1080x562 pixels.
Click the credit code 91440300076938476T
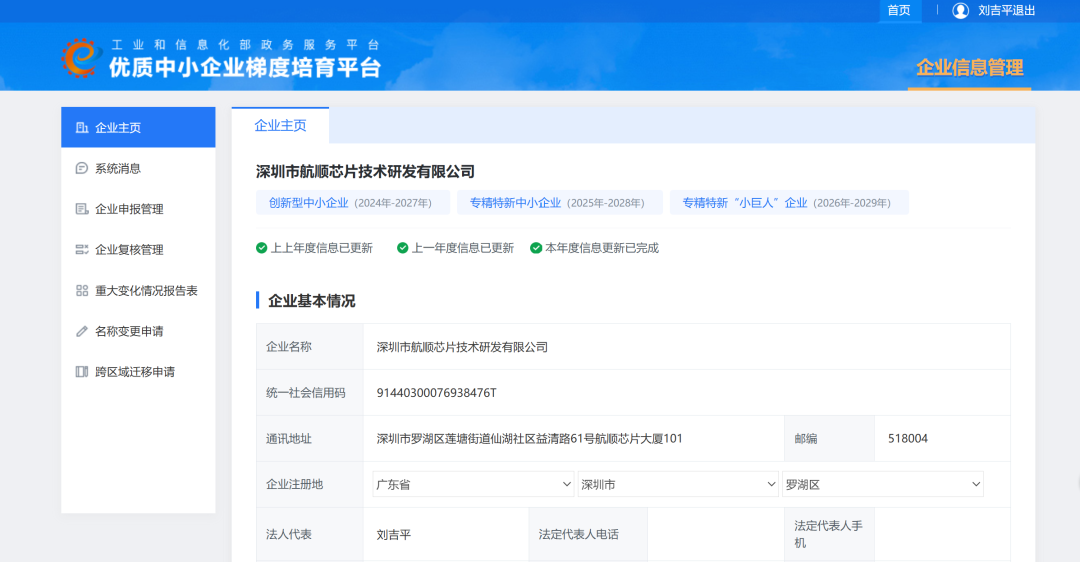(437, 393)
